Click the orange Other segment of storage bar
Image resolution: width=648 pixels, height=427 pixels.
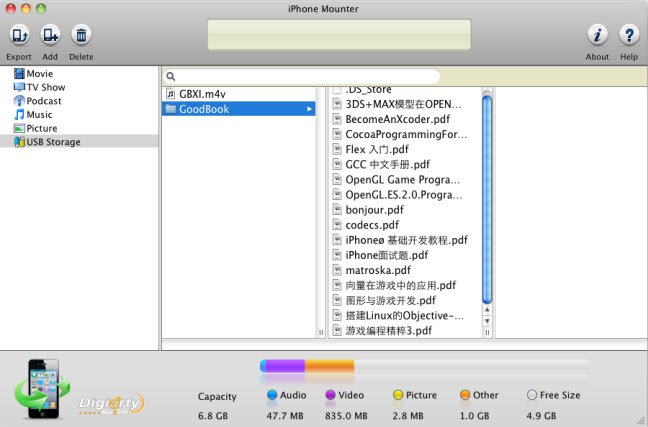pyautogui.click(x=329, y=366)
